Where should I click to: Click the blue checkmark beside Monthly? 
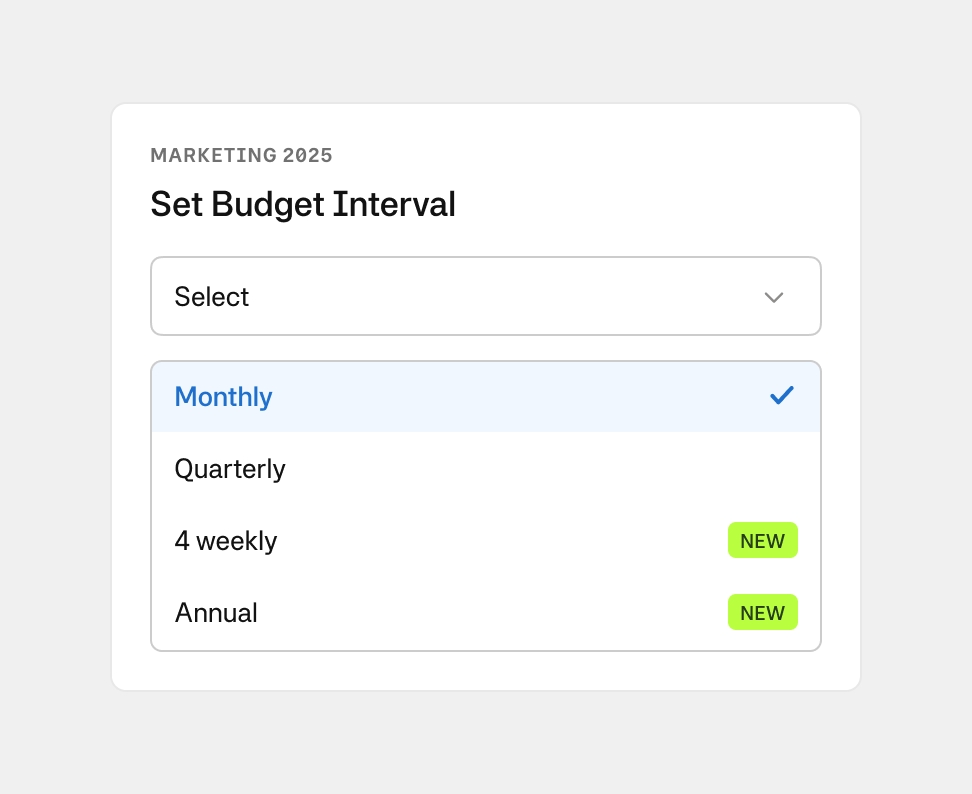point(782,396)
